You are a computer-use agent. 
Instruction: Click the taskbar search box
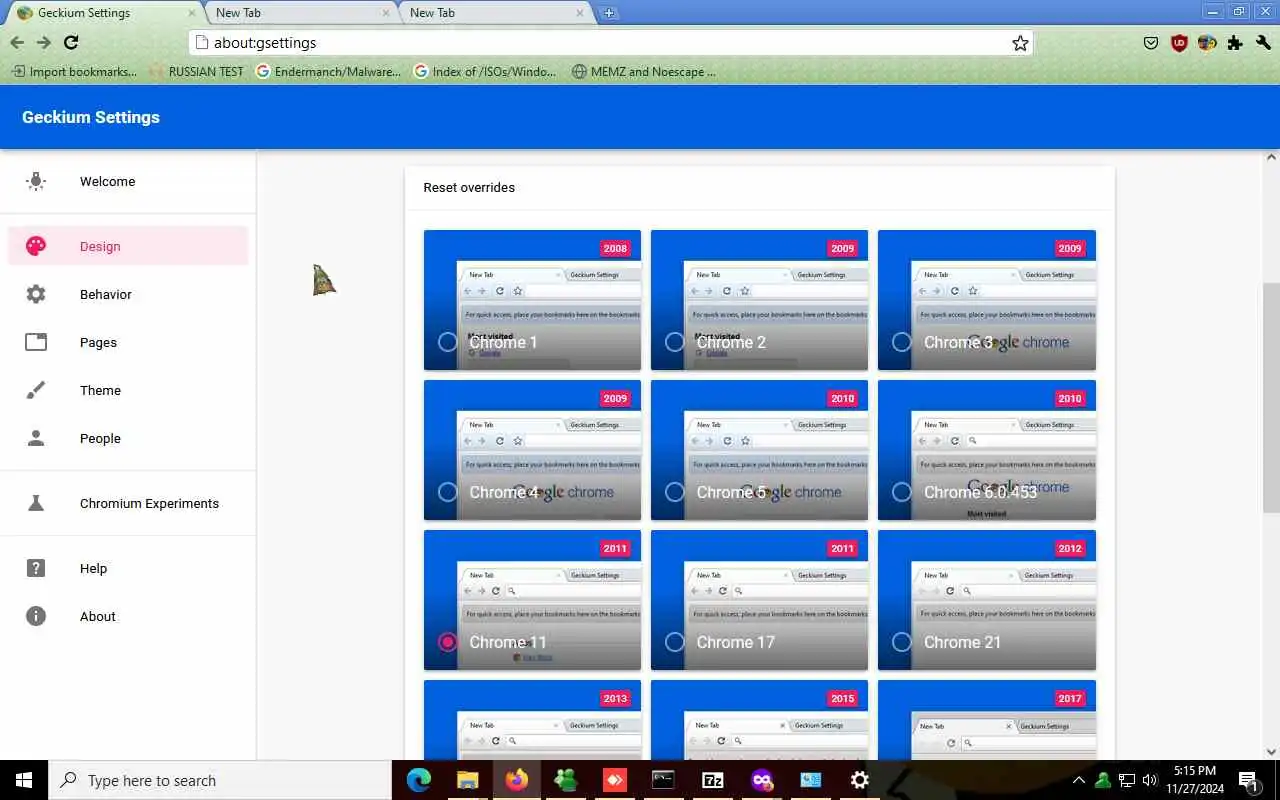[220, 780]
